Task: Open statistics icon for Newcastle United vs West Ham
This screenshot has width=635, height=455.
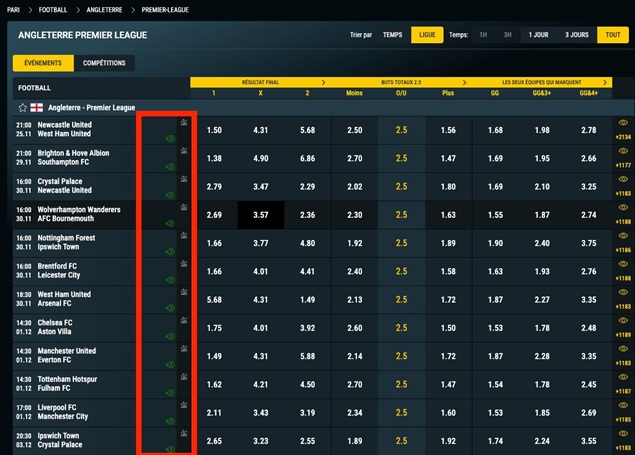Action: [184, 122]
